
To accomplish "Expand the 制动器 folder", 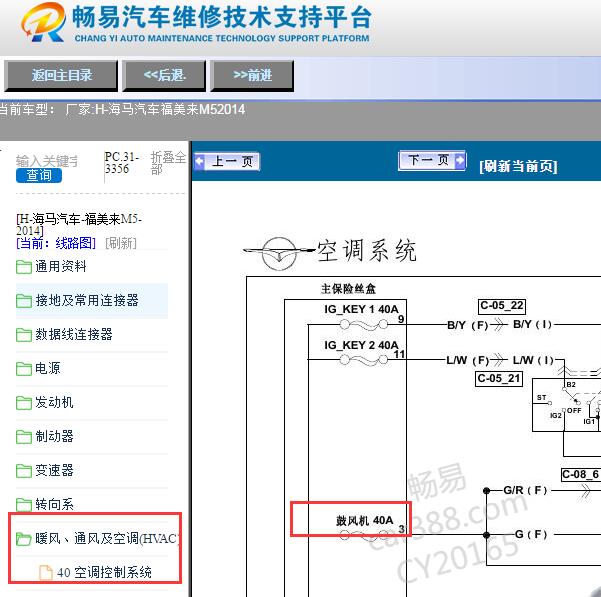I will 54,436.
